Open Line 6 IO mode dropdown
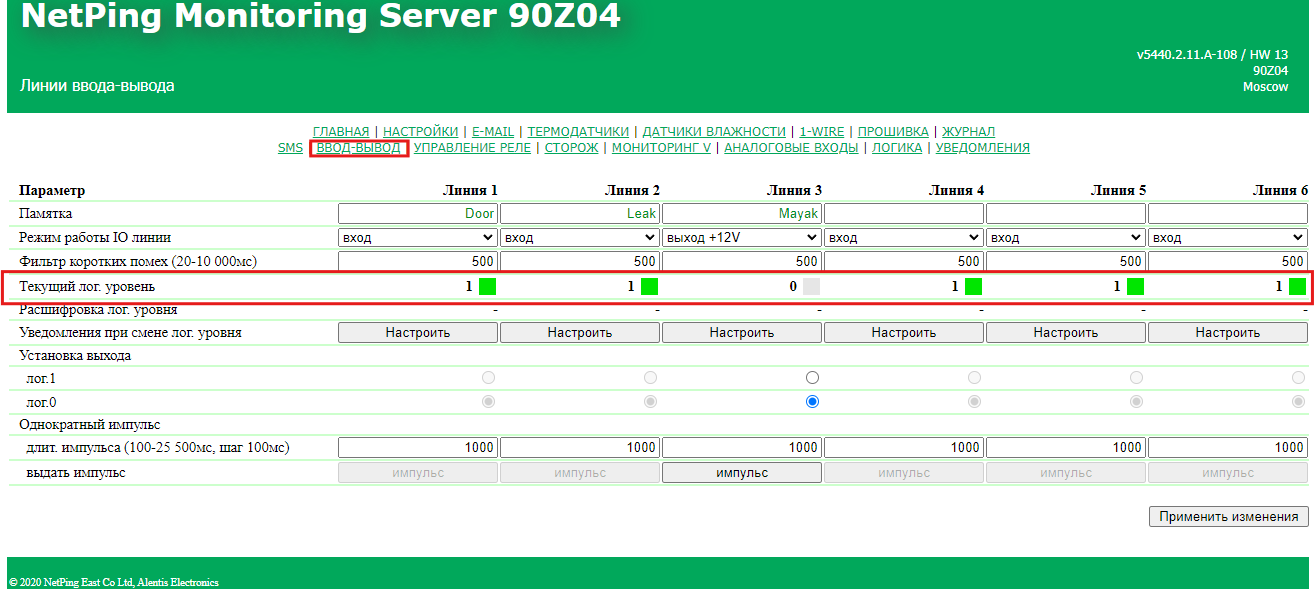The width and height of the screenshot is (1315, 589). [x=1227, y=238]
